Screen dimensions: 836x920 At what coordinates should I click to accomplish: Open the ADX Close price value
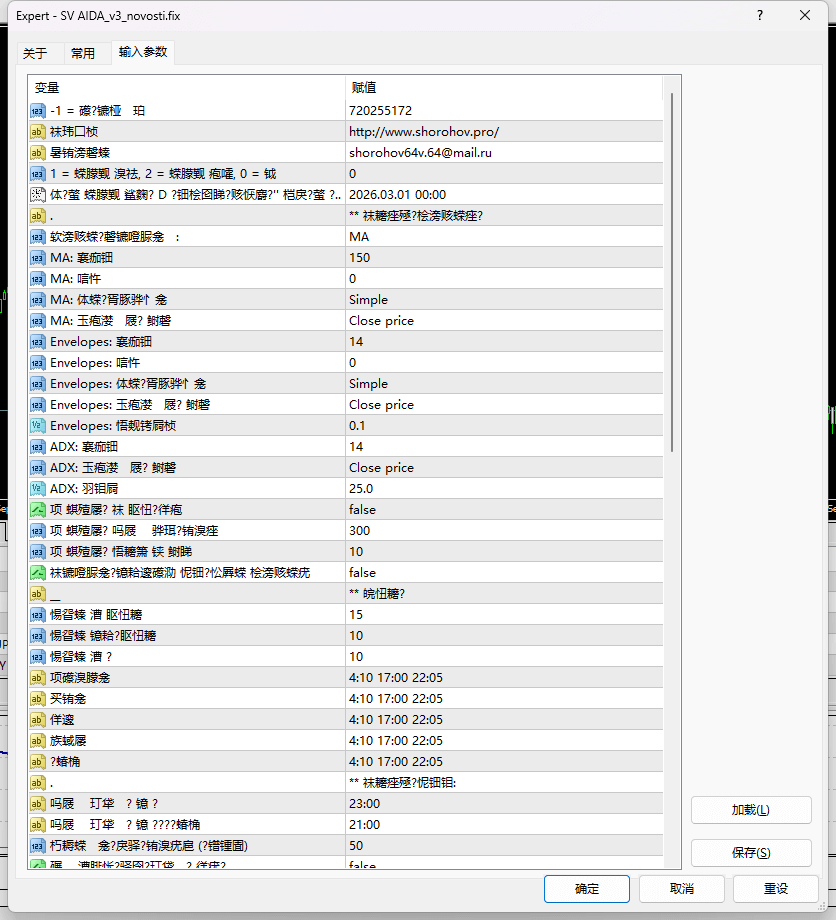(x=505, y=468)
